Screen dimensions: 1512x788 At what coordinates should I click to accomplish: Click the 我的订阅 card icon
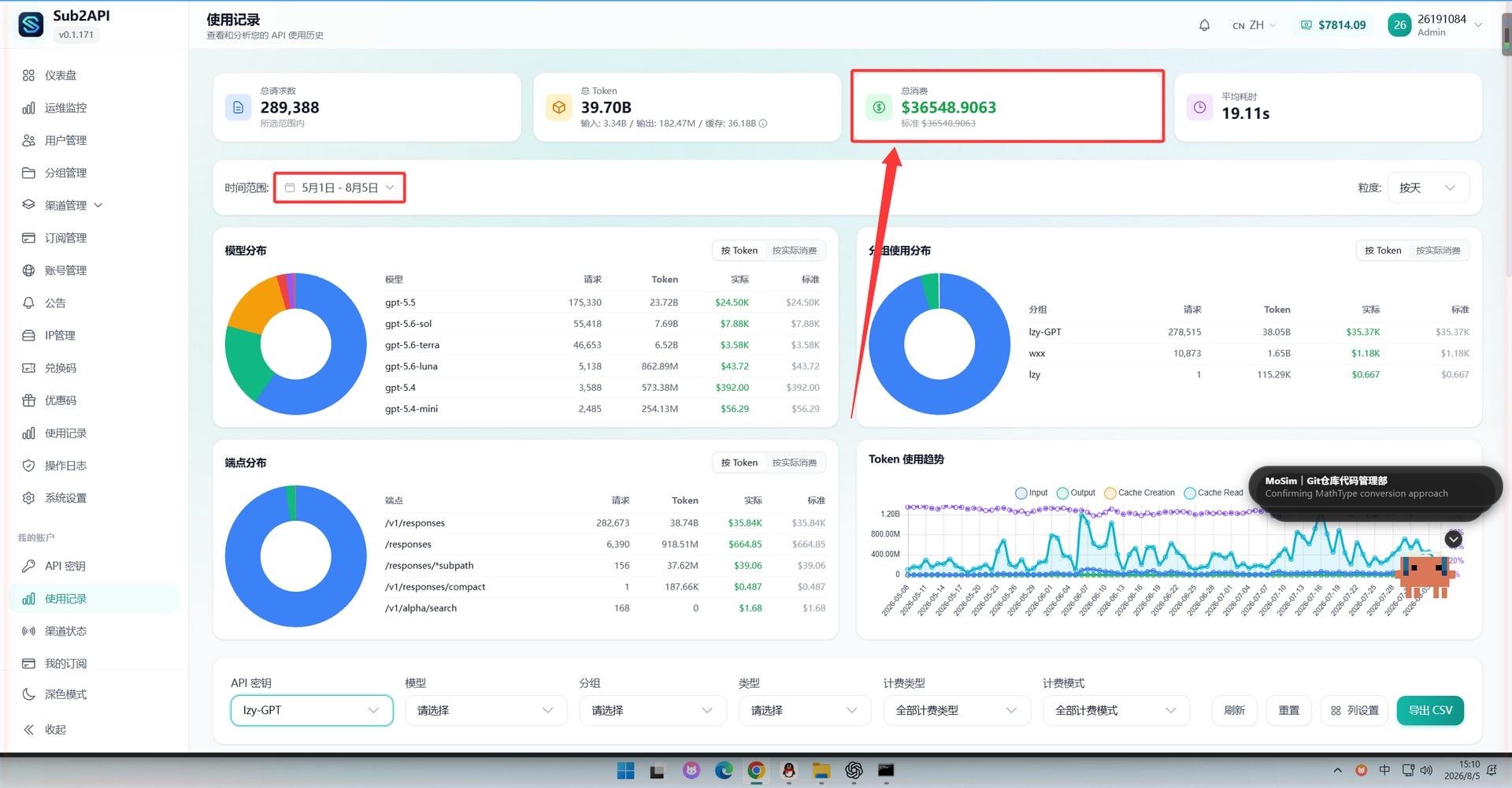pyautogui.click(x=28, y=663)
